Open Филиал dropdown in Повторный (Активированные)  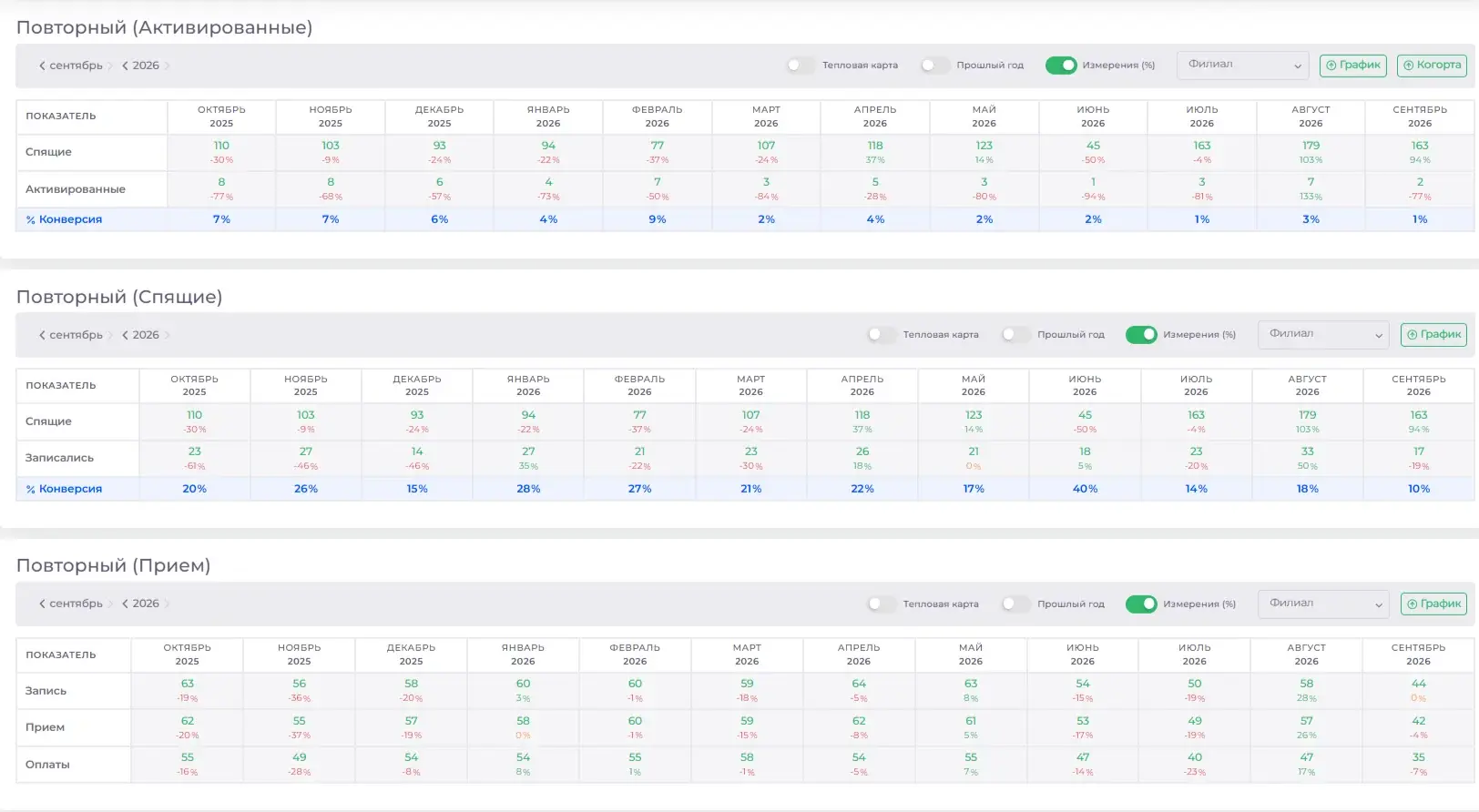(x=1243, y=65)
